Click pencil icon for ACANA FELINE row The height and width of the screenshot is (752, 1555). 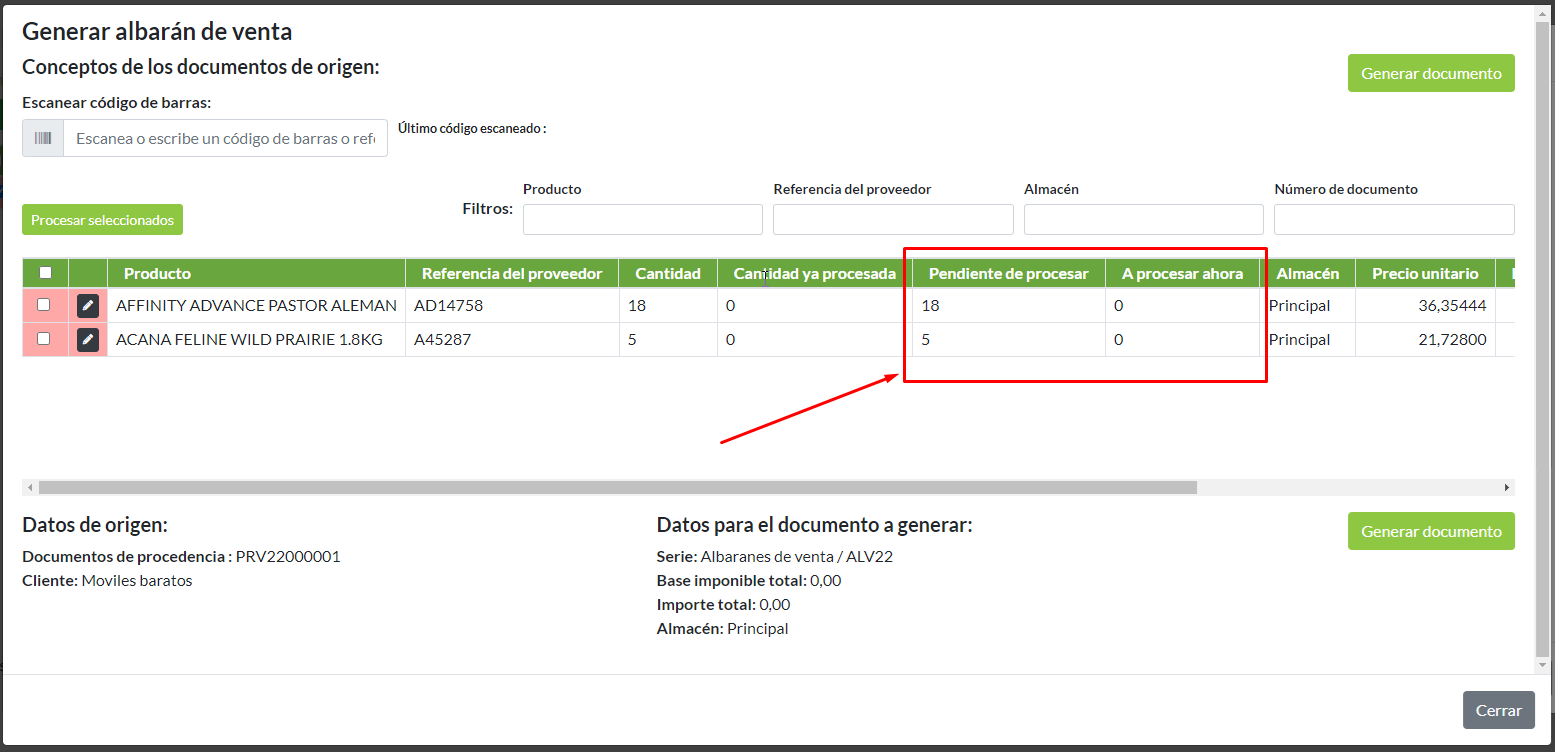(x=88, y=340)
